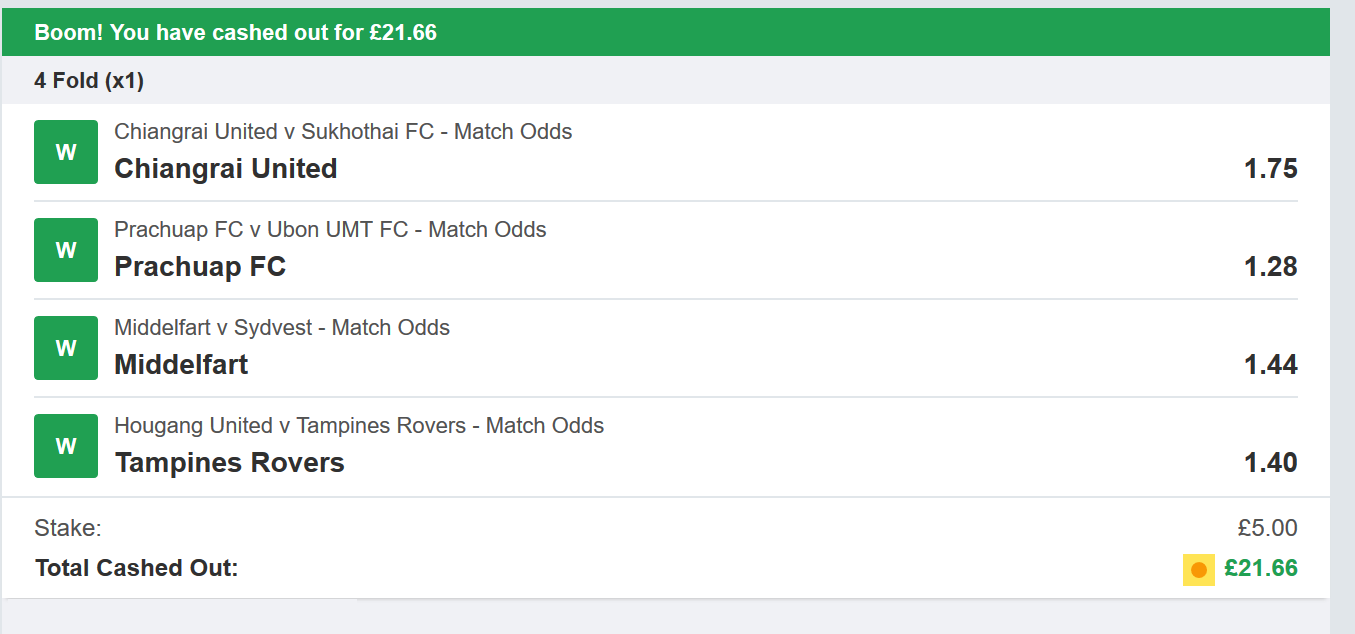The width and height of the screenshot is (1355, 634).
Task: Select the 4 Fold (x1) header
Action: [89, 81]
